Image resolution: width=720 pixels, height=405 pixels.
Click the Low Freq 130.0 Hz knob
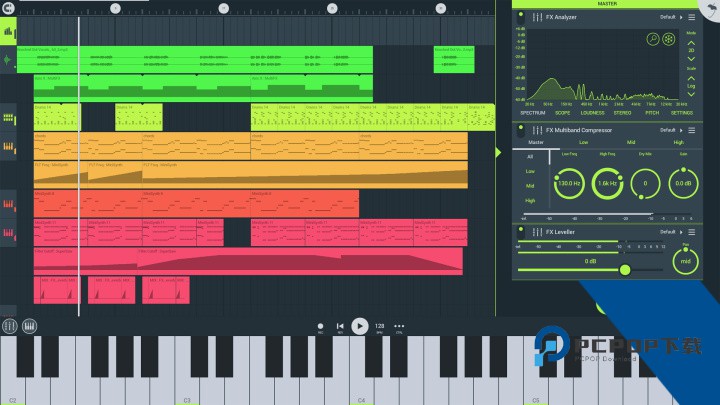(569, 184)
